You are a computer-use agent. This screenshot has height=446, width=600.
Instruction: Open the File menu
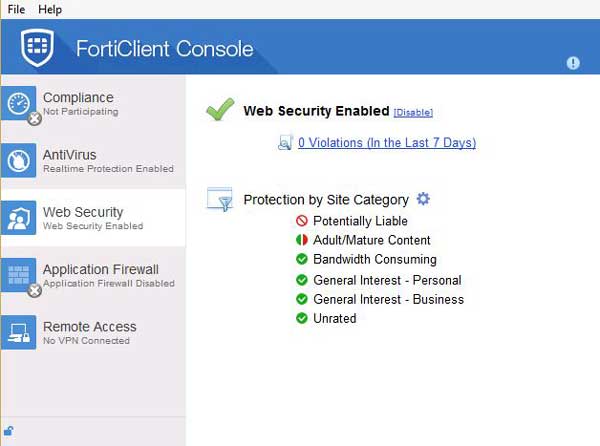pyautogui.click(x=15, y=9)
